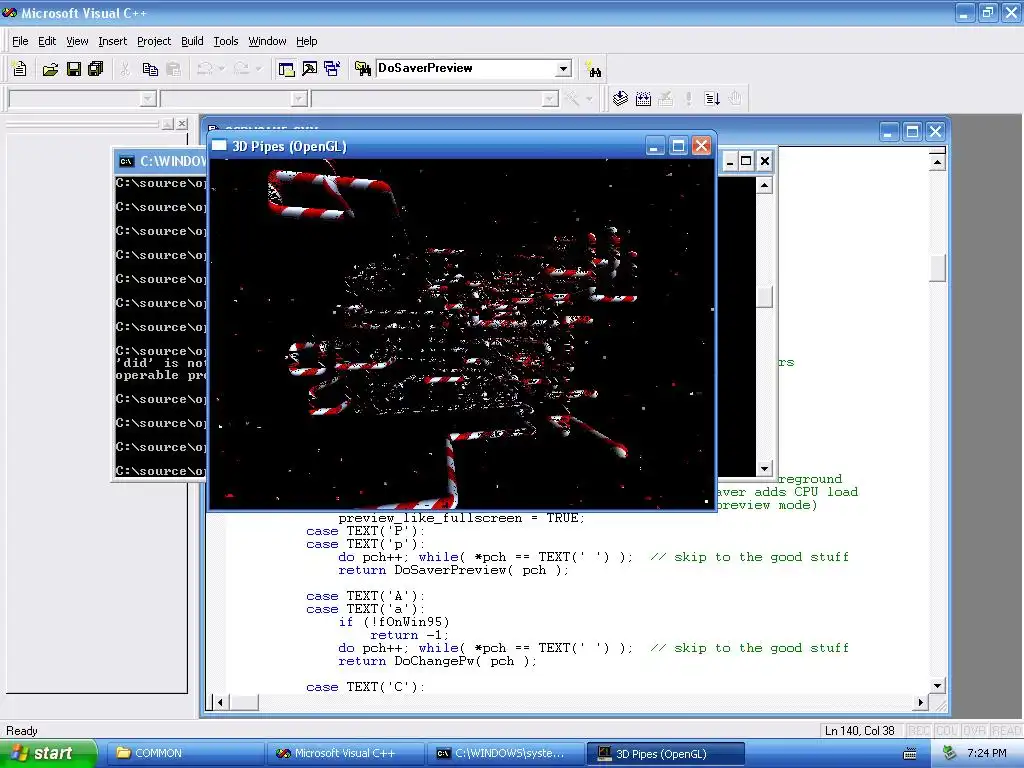Click the Undo arrow icon
1024x768 pixels.
pos(205,69)
